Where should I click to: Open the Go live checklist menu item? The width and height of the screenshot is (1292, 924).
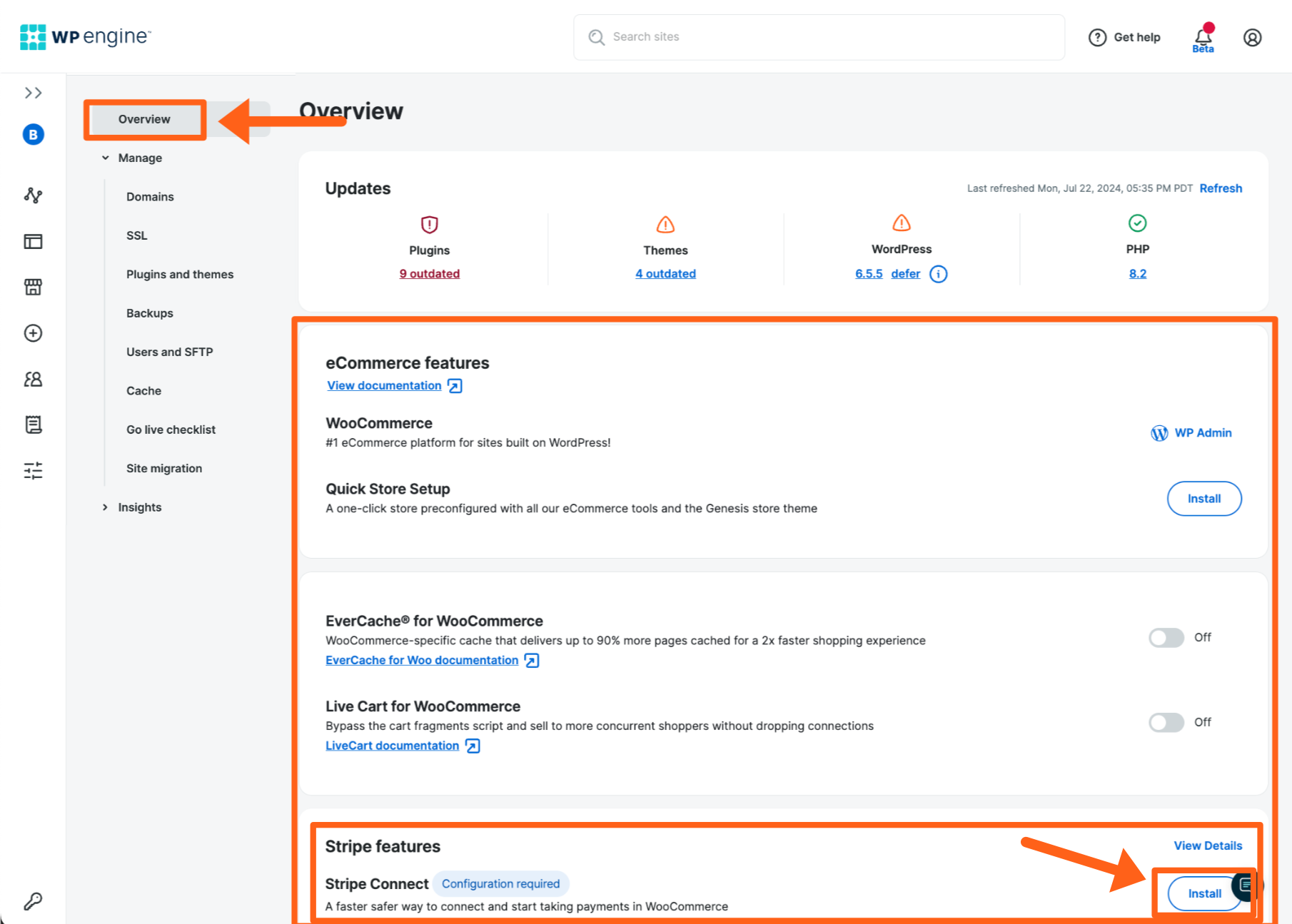pyautogui.click(x=171, y=429)
